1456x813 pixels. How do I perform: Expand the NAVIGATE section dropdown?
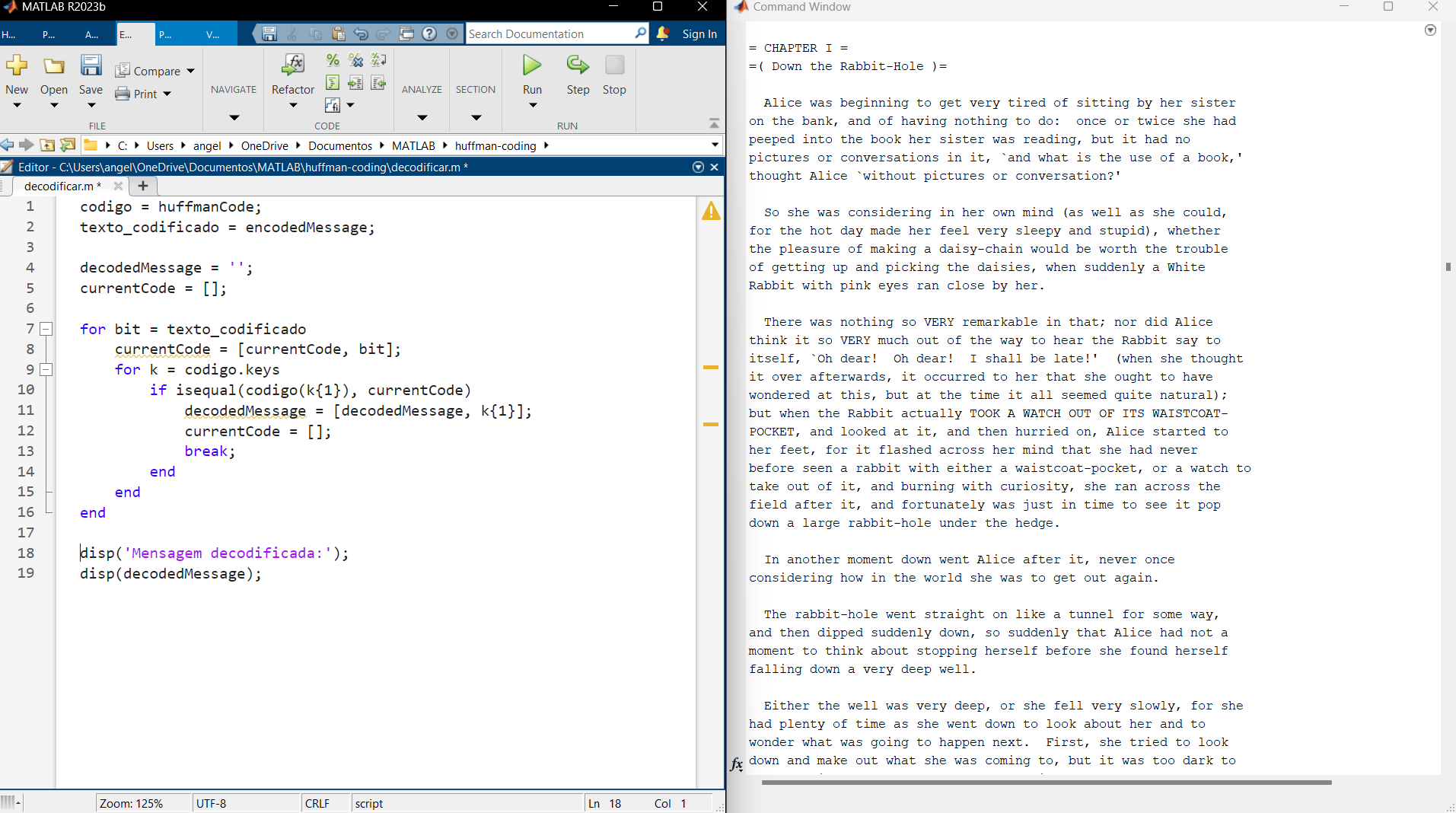[234, 117]
